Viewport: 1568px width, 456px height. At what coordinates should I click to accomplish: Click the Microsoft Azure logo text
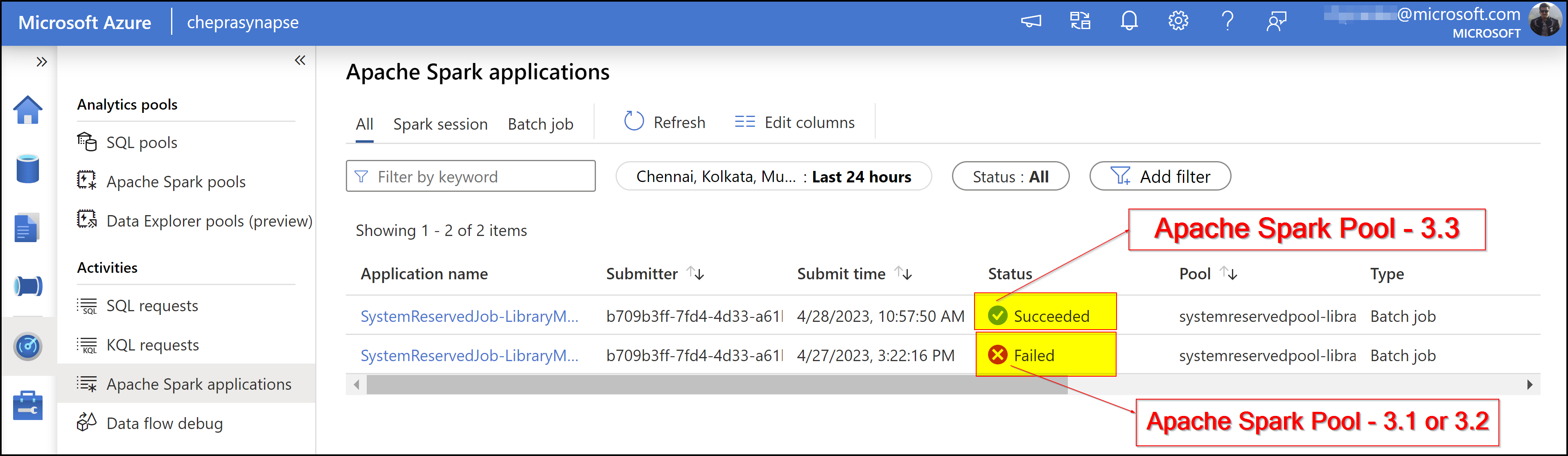pos(85,22)
